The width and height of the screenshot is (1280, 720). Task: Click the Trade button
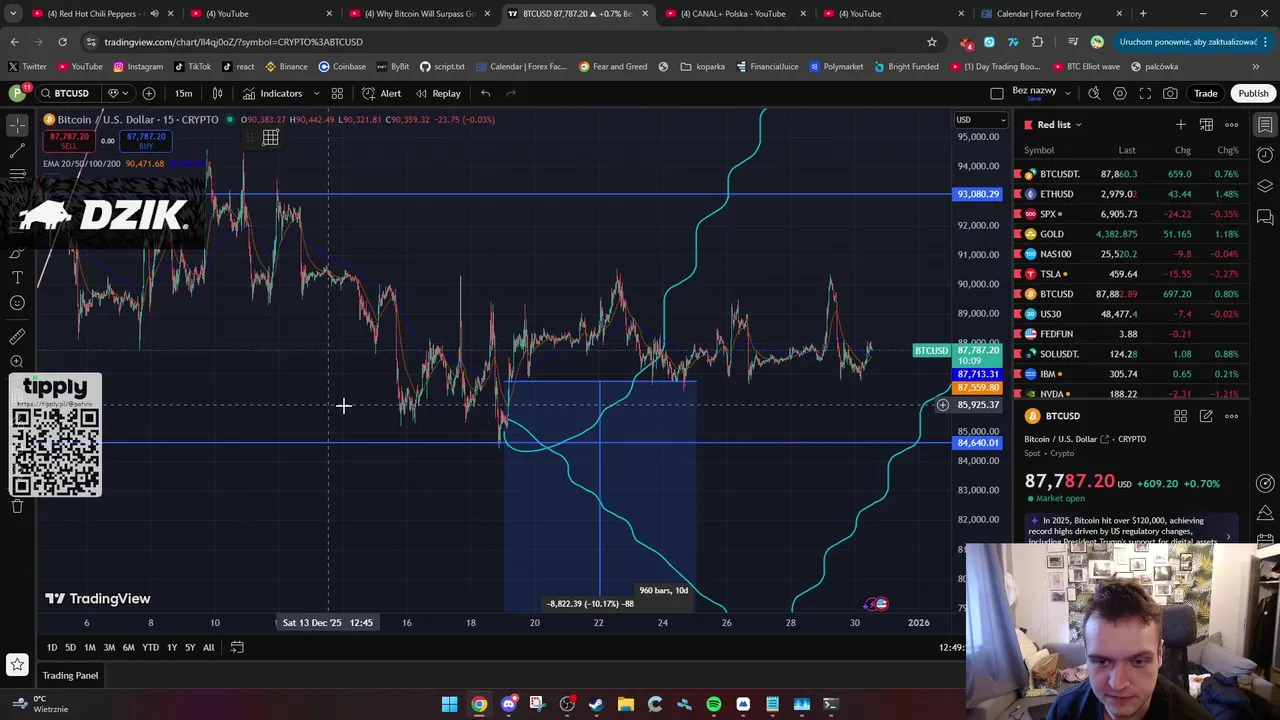click(1205, 93)
